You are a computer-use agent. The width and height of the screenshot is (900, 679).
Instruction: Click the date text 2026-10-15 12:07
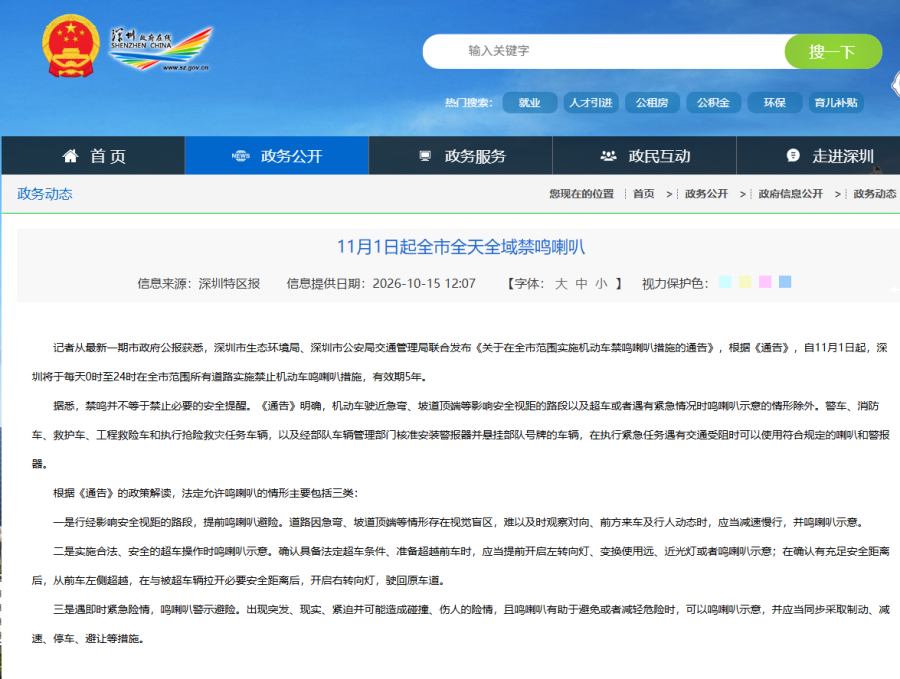(x=424, y=284)
